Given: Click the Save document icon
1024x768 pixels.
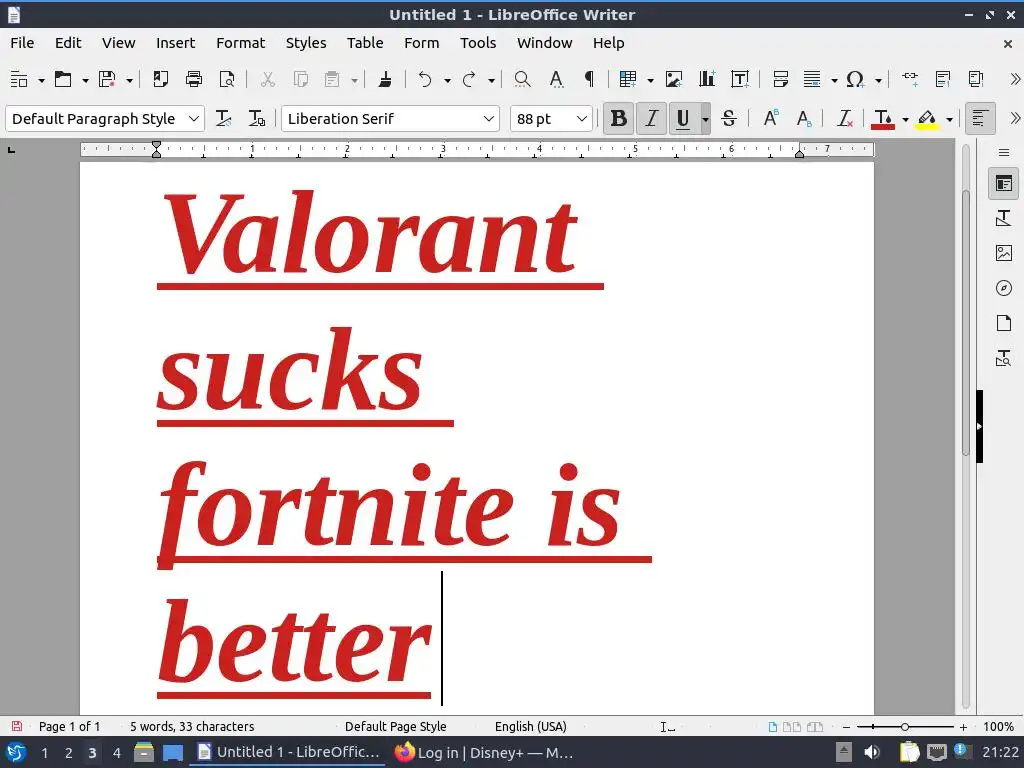Looking at the screenshot, I should (107, 80).
